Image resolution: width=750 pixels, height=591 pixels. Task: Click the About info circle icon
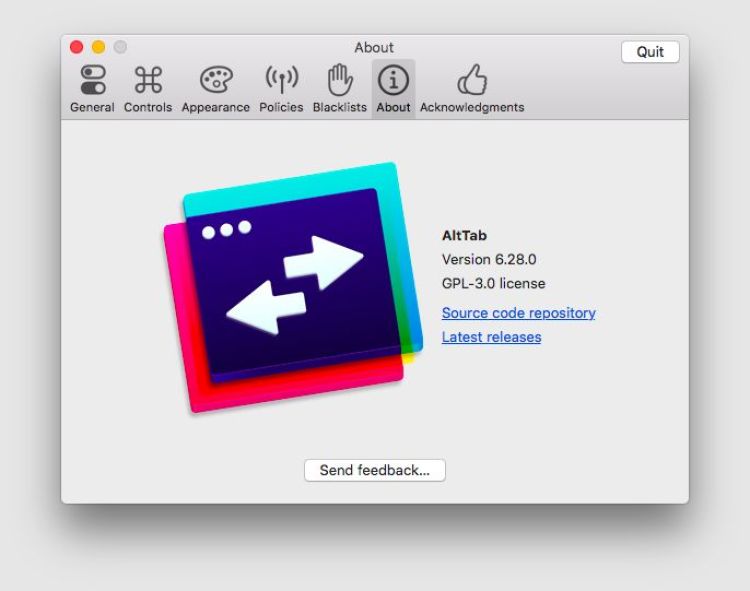[393, 80]
